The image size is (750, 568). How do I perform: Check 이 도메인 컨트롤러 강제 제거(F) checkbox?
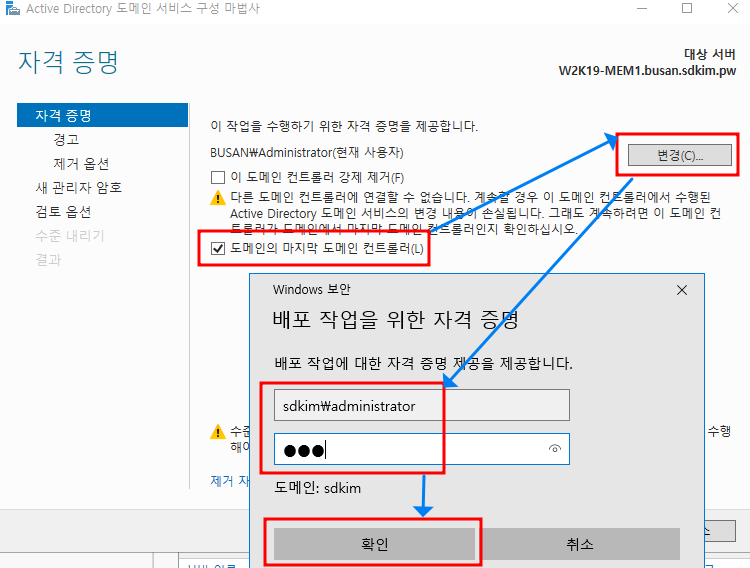218,178
